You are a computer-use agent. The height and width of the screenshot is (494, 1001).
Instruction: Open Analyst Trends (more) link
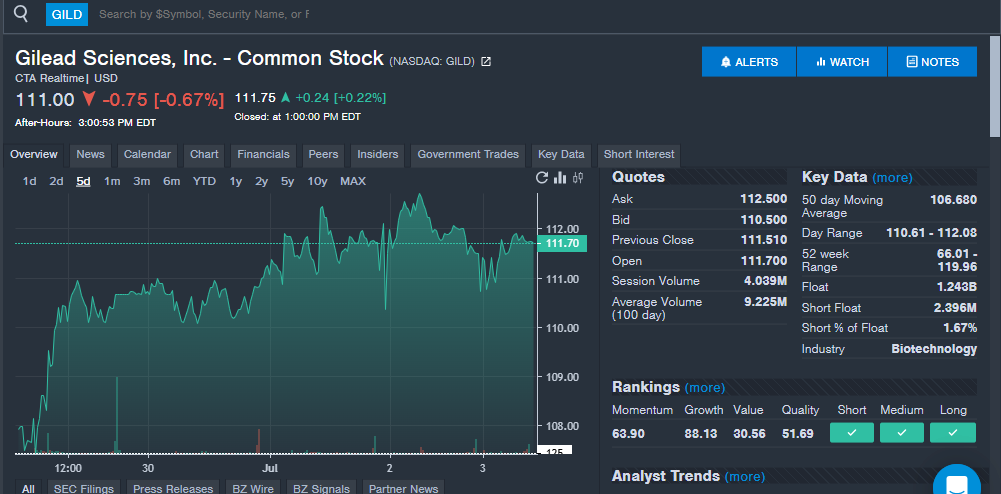[x=744, y=477]
